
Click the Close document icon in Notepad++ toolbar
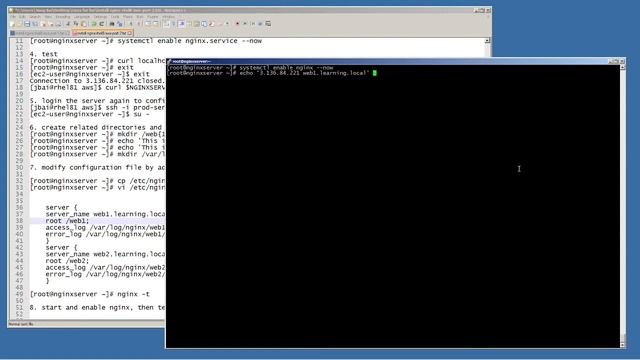[x=43, y=24]
